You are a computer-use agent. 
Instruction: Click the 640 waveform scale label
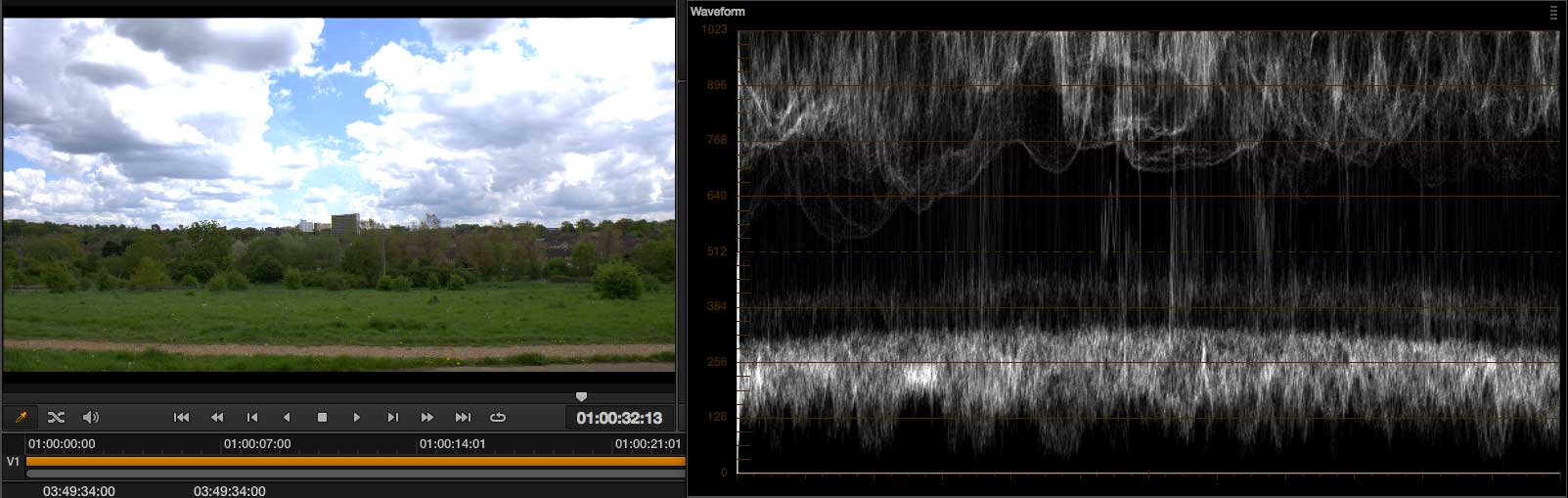click(x=717, y=196)
